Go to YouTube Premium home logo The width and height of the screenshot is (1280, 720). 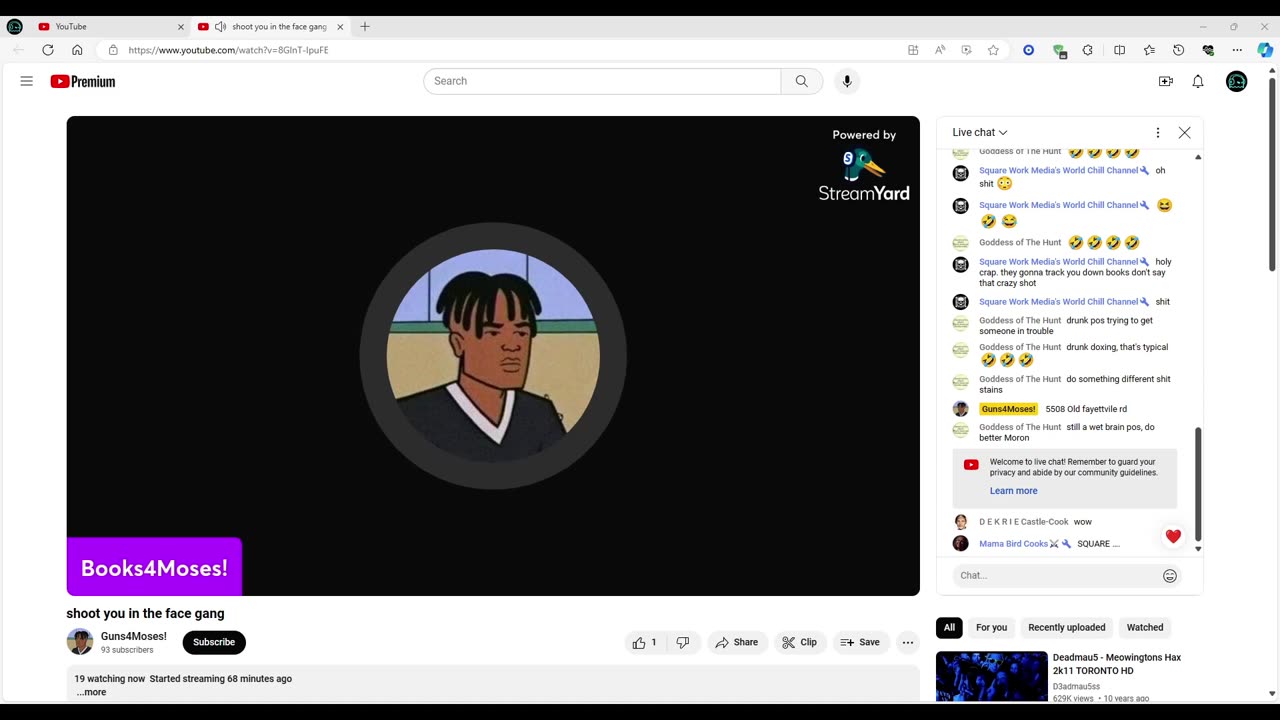83,82
